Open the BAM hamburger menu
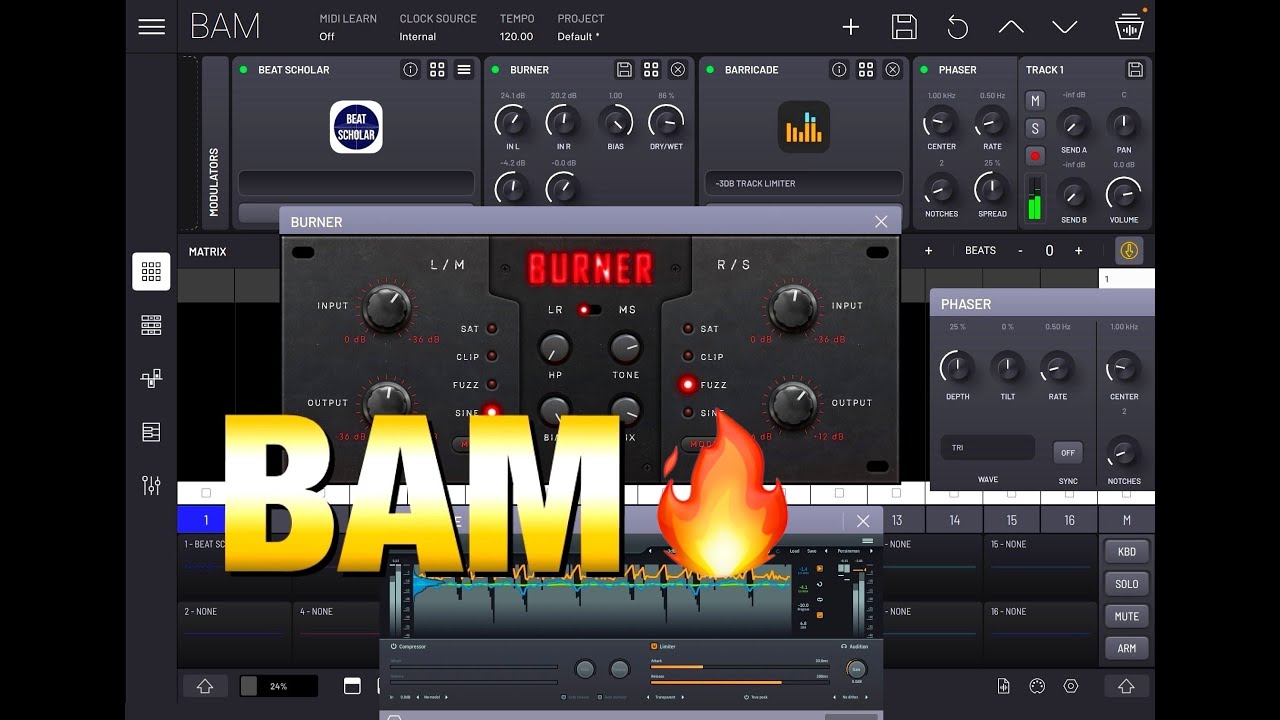Image resolution: width=1280 pixels, height=720 pixels. [x=152, y=27]
